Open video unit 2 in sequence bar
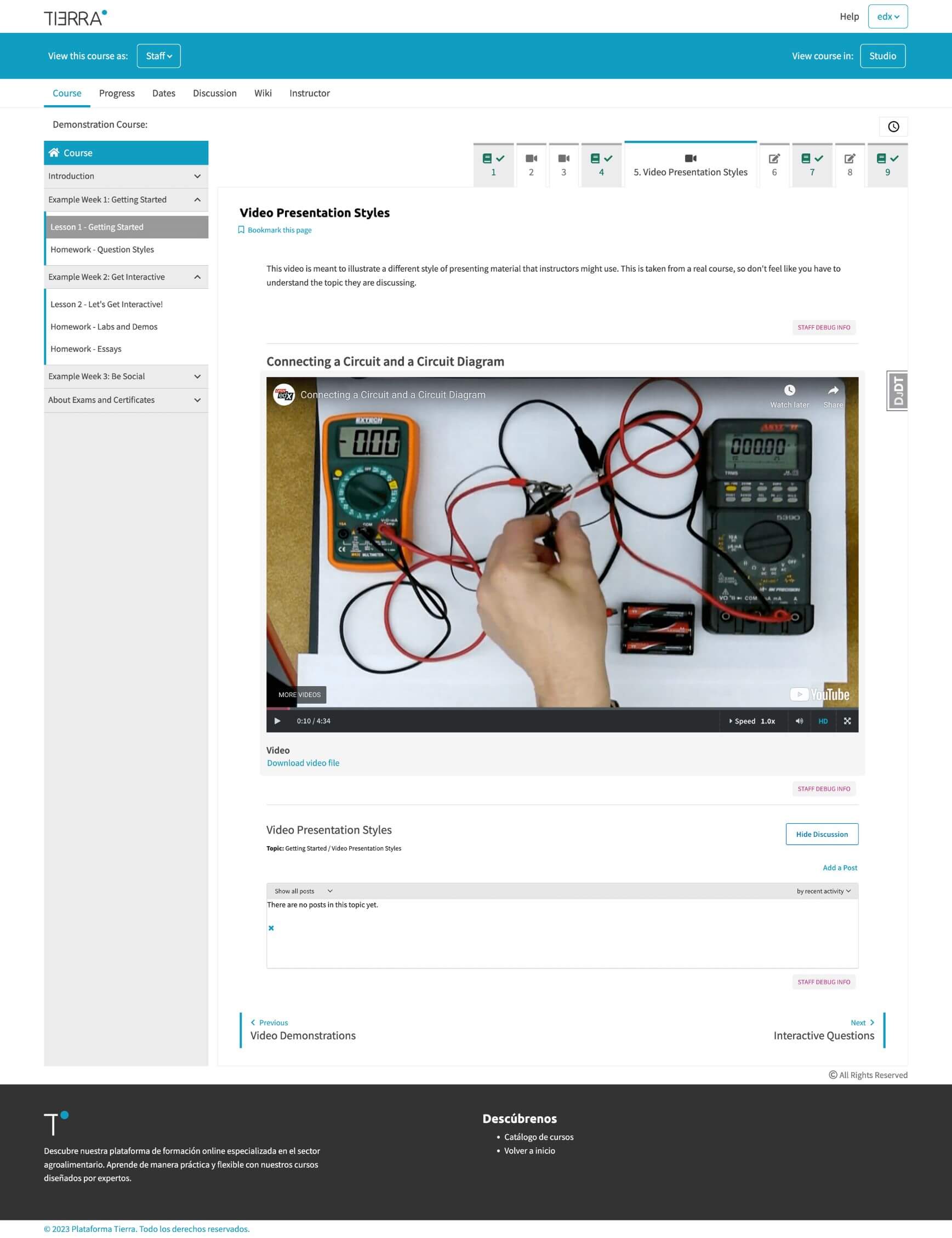This screenshot has width=952, height=1238. (531, 165)
